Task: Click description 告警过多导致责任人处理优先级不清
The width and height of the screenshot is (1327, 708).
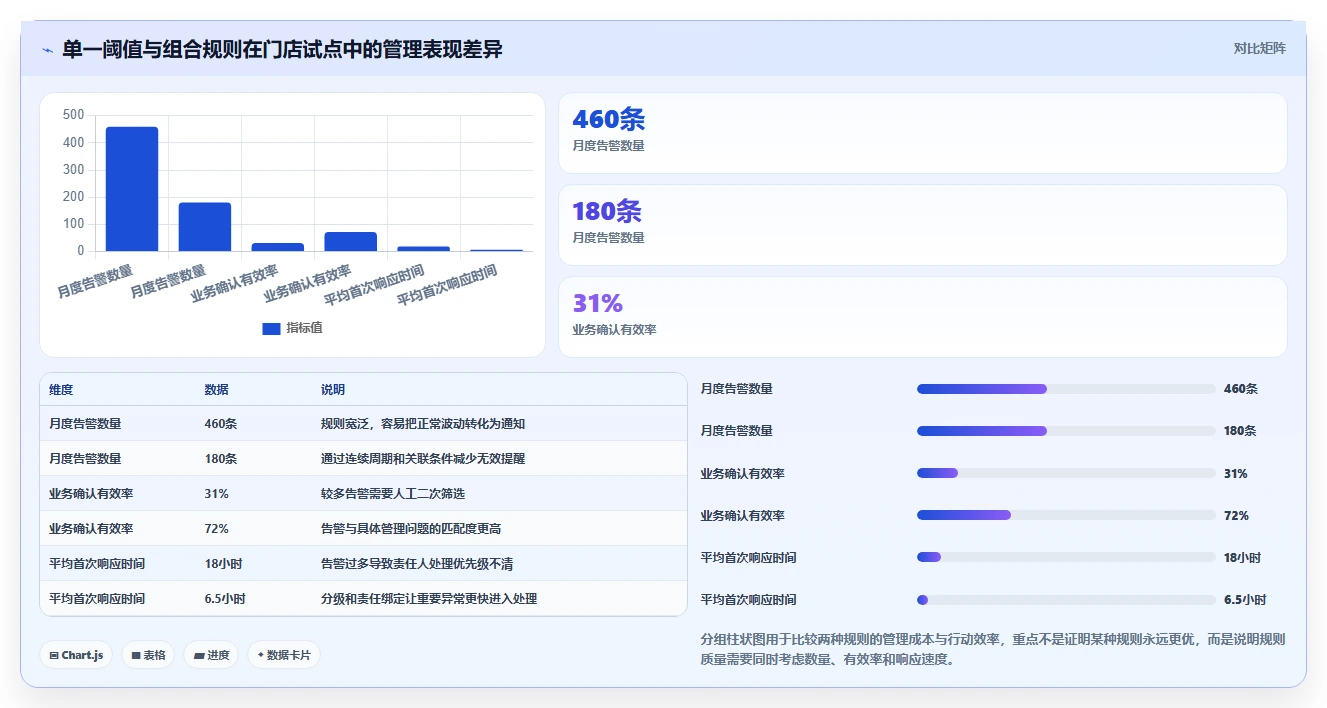Action: coord(417,564)
